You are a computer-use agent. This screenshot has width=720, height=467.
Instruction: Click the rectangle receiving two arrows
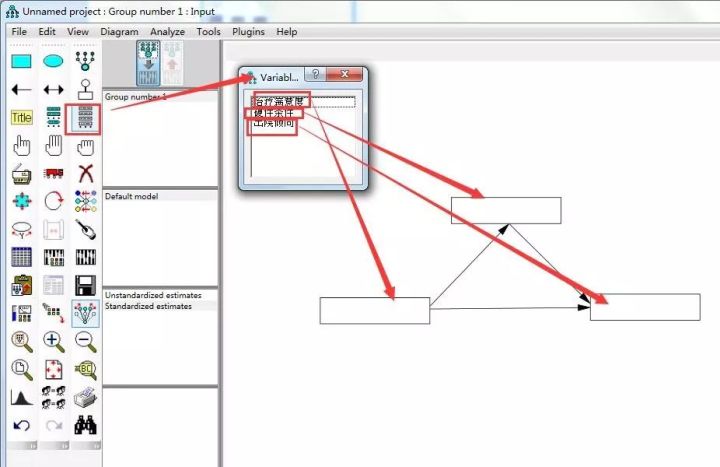tap(645, 307)
